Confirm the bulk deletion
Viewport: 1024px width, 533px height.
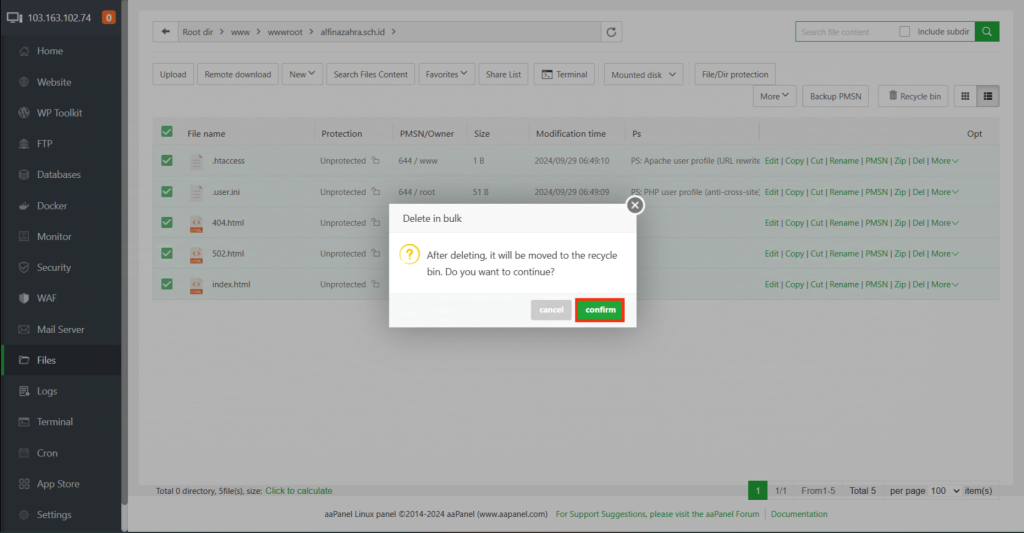[600, 310]
